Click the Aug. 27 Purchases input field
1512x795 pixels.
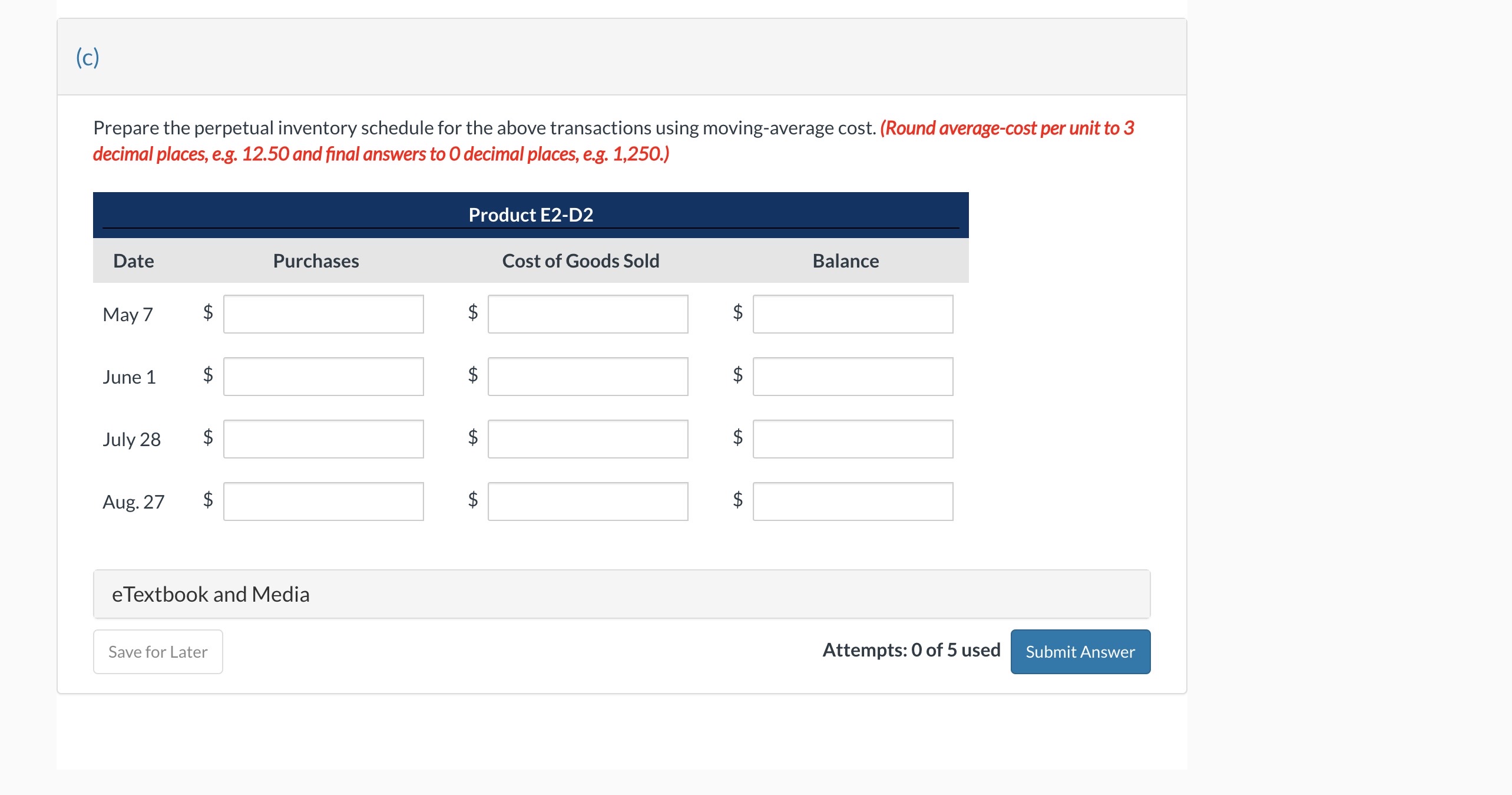[323, 502]
